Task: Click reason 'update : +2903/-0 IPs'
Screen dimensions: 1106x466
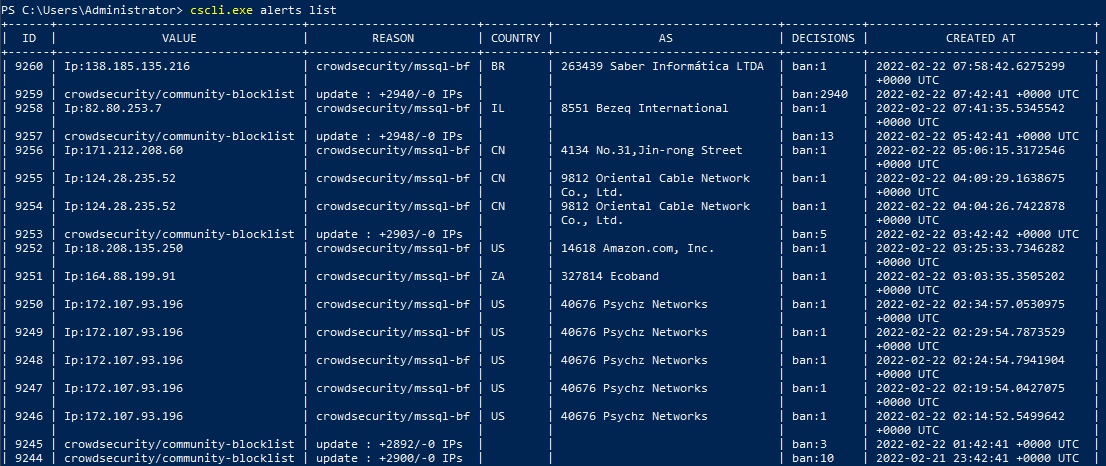Action: [389, 234]
